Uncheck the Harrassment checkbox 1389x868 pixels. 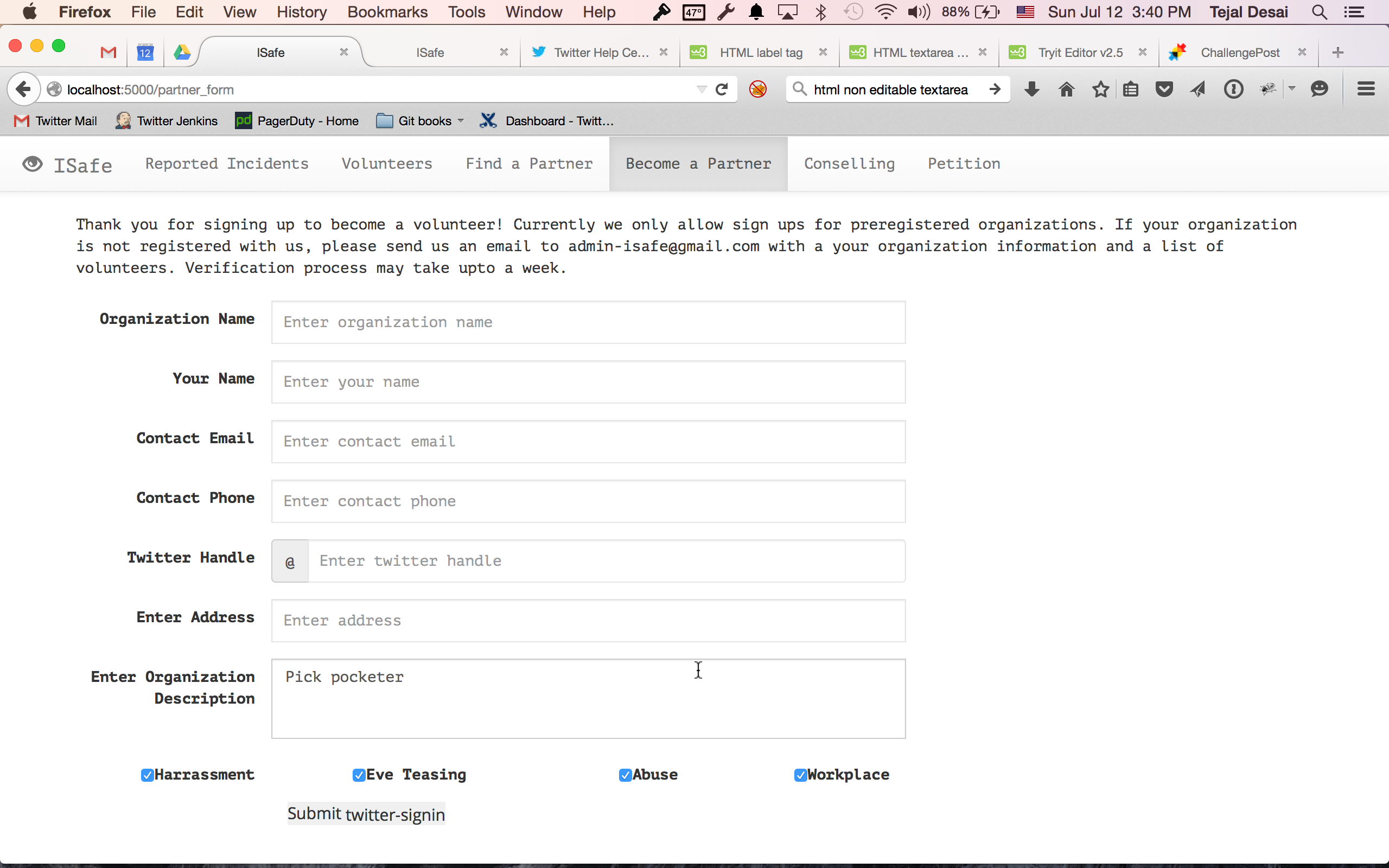tap(147, 775)
